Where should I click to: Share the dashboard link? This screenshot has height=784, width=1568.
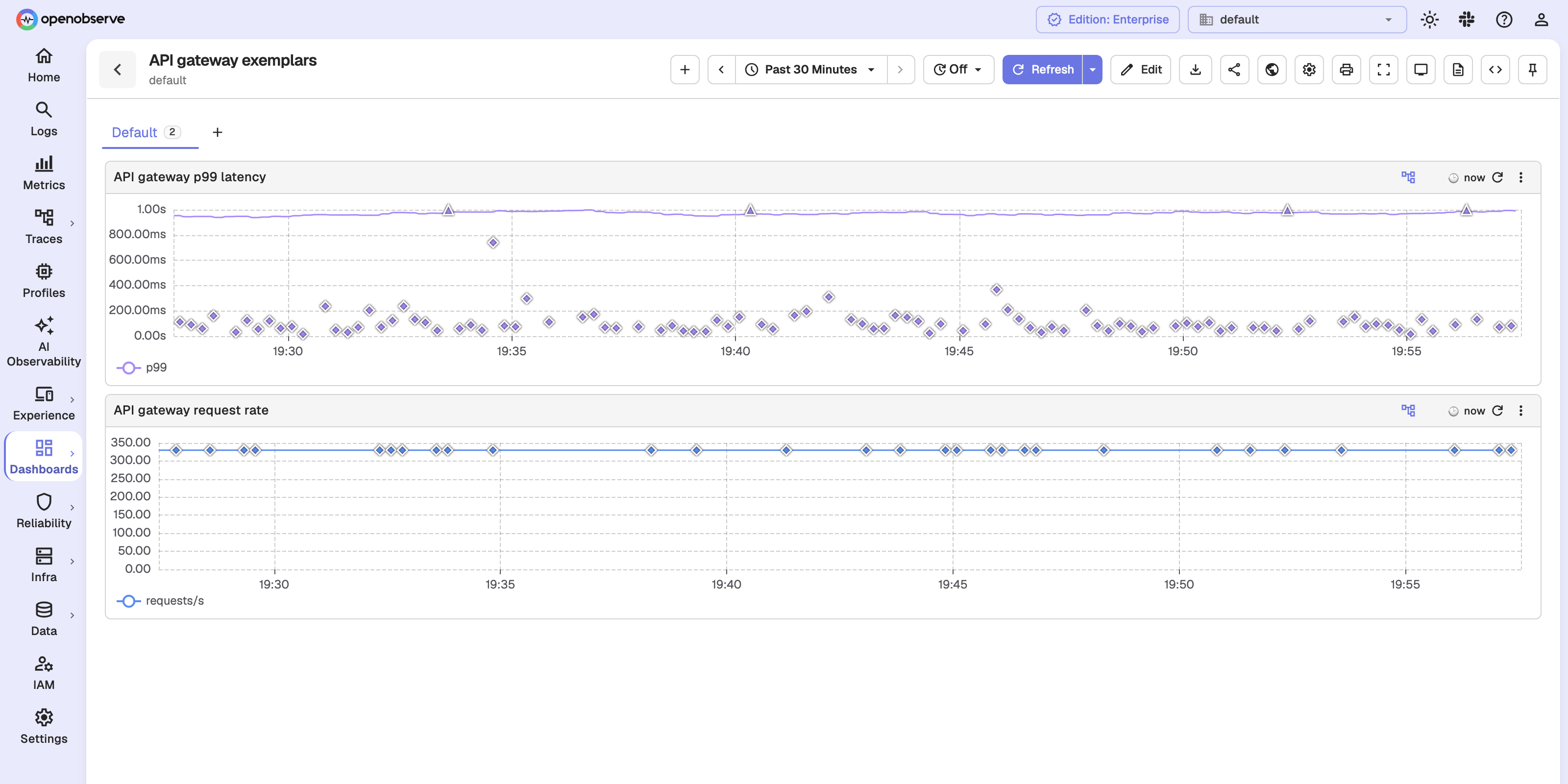pyautogui.click(x=1234, y=70)
